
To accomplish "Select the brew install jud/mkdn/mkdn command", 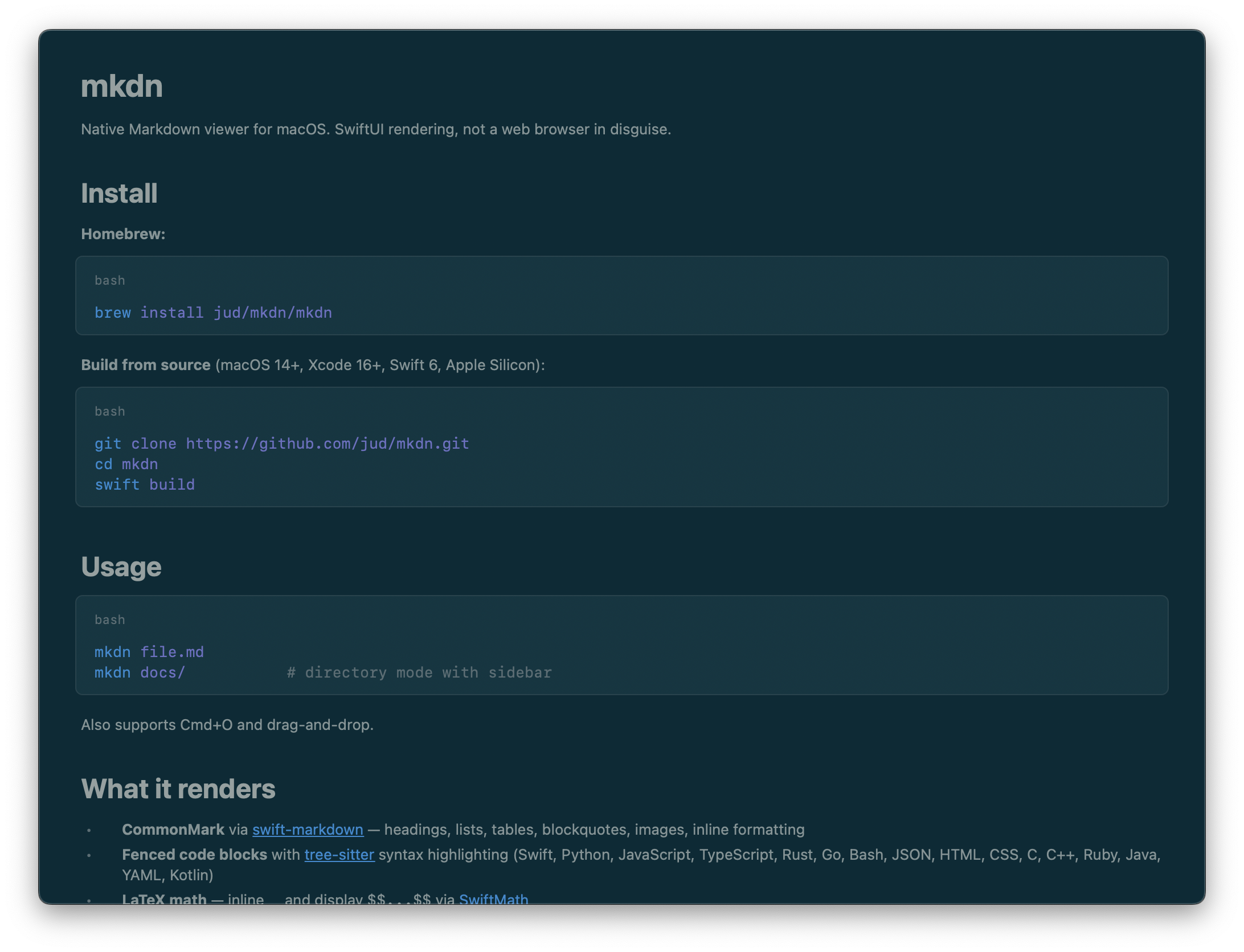I will tap(213, 313).
